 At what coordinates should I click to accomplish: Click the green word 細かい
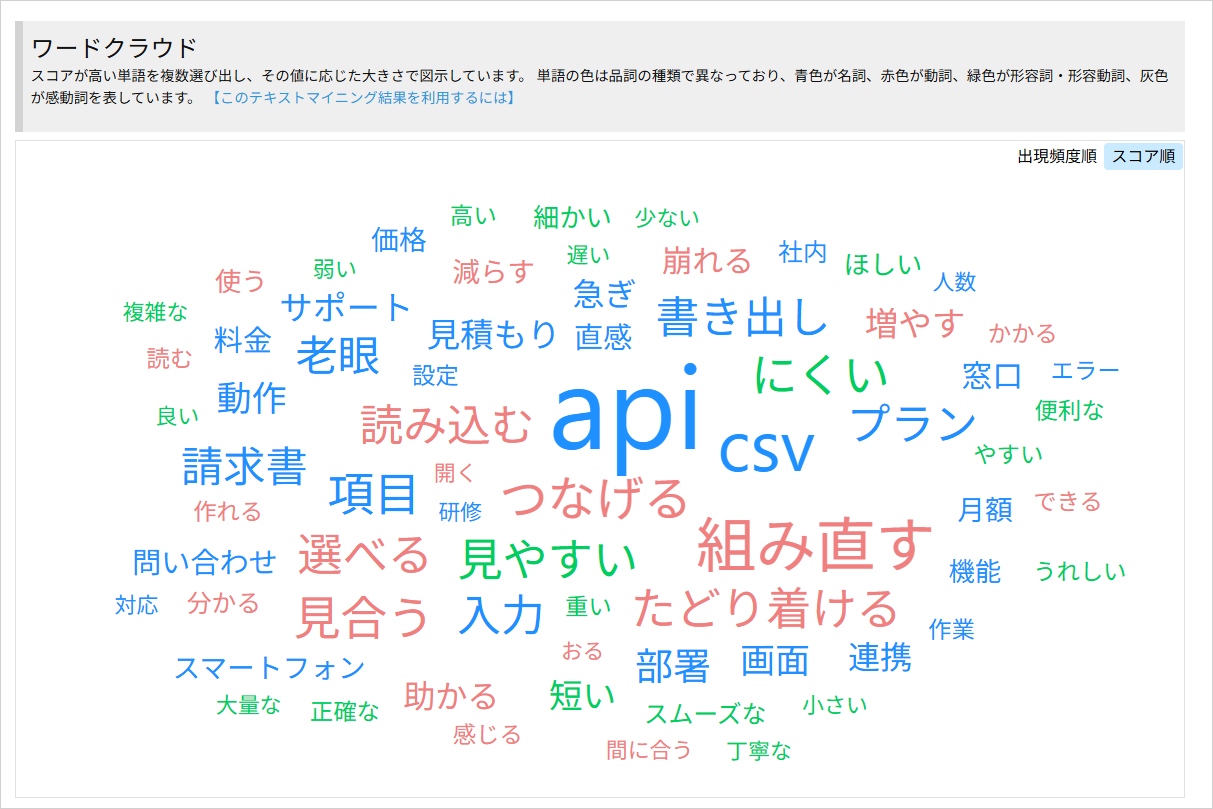(574, 216)
